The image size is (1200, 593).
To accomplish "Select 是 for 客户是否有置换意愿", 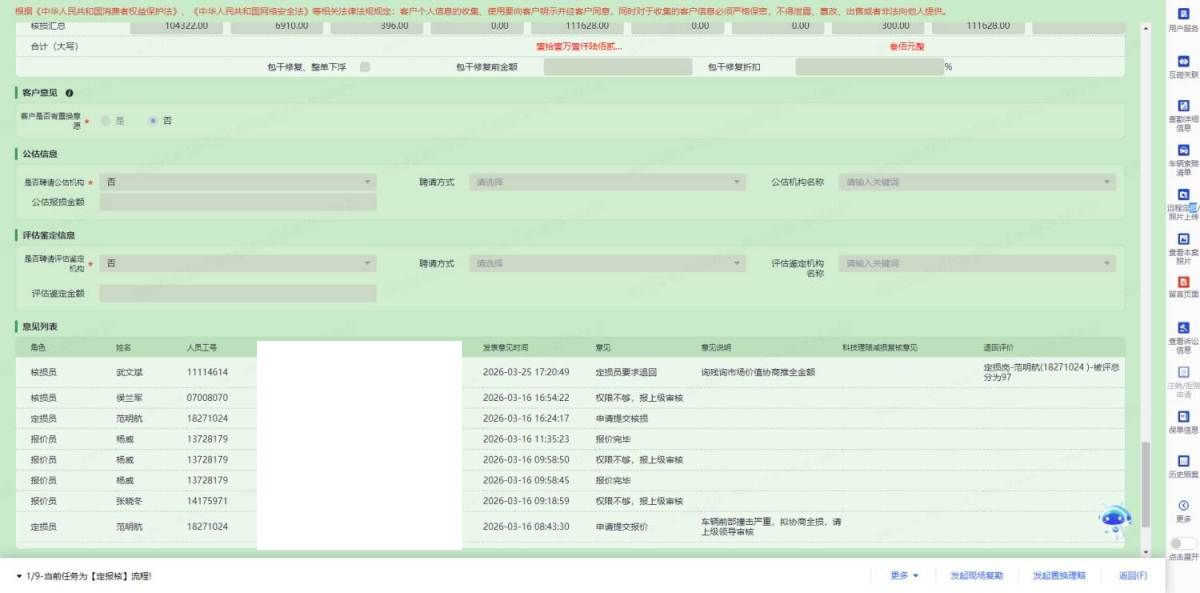I will pyautogui.click(x=105, y=120).
